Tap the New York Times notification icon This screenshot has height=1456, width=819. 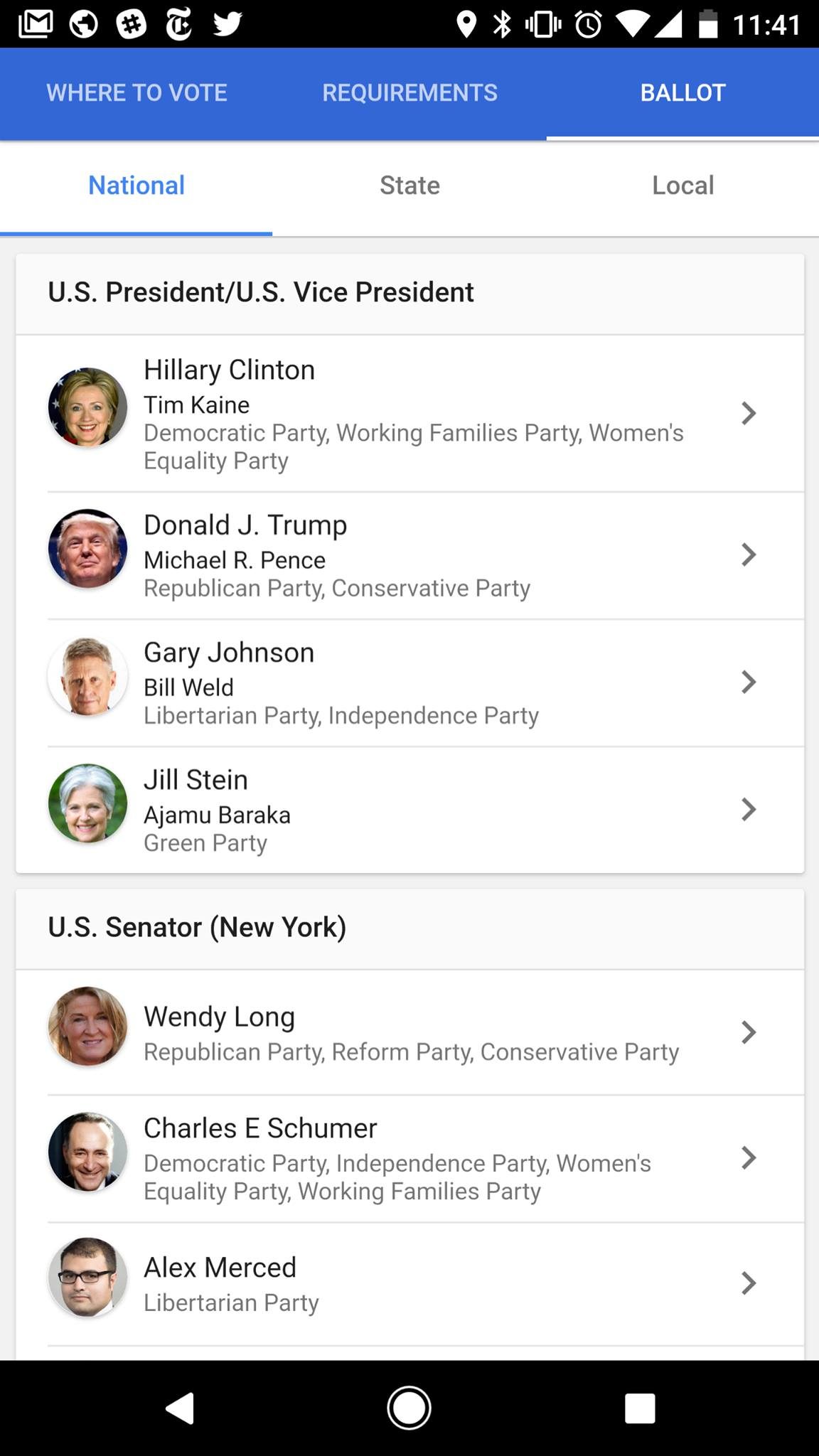(179, 24)
